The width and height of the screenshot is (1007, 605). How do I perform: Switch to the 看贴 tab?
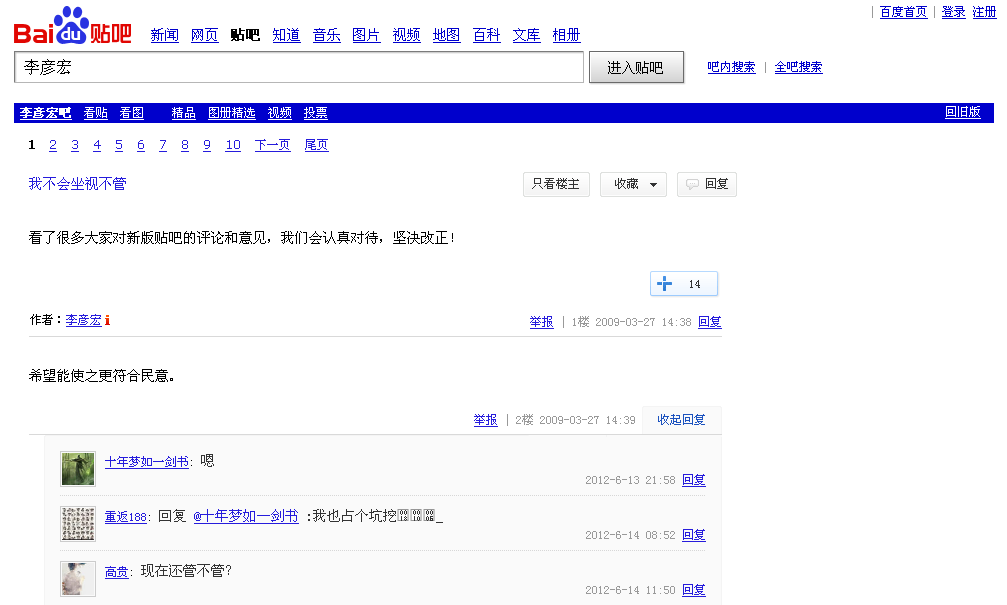point(96,113)
